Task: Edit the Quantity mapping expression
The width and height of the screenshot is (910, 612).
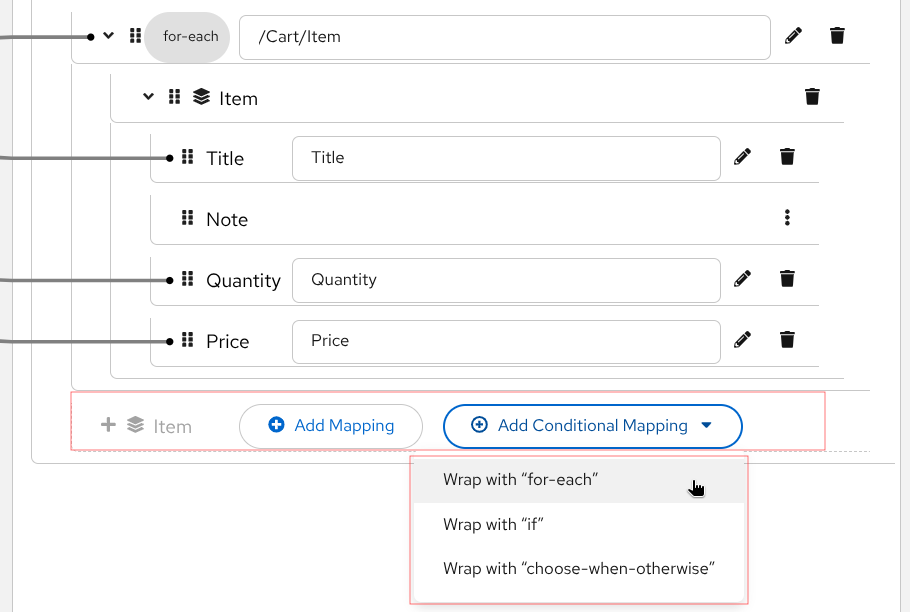Action: pos(742,279)
